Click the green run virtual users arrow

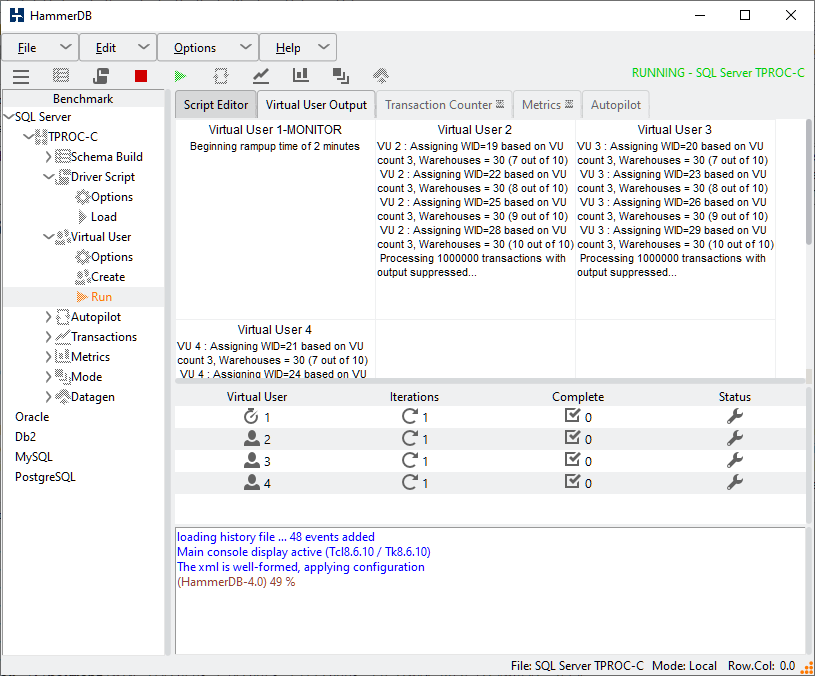(x=180, y=76)
